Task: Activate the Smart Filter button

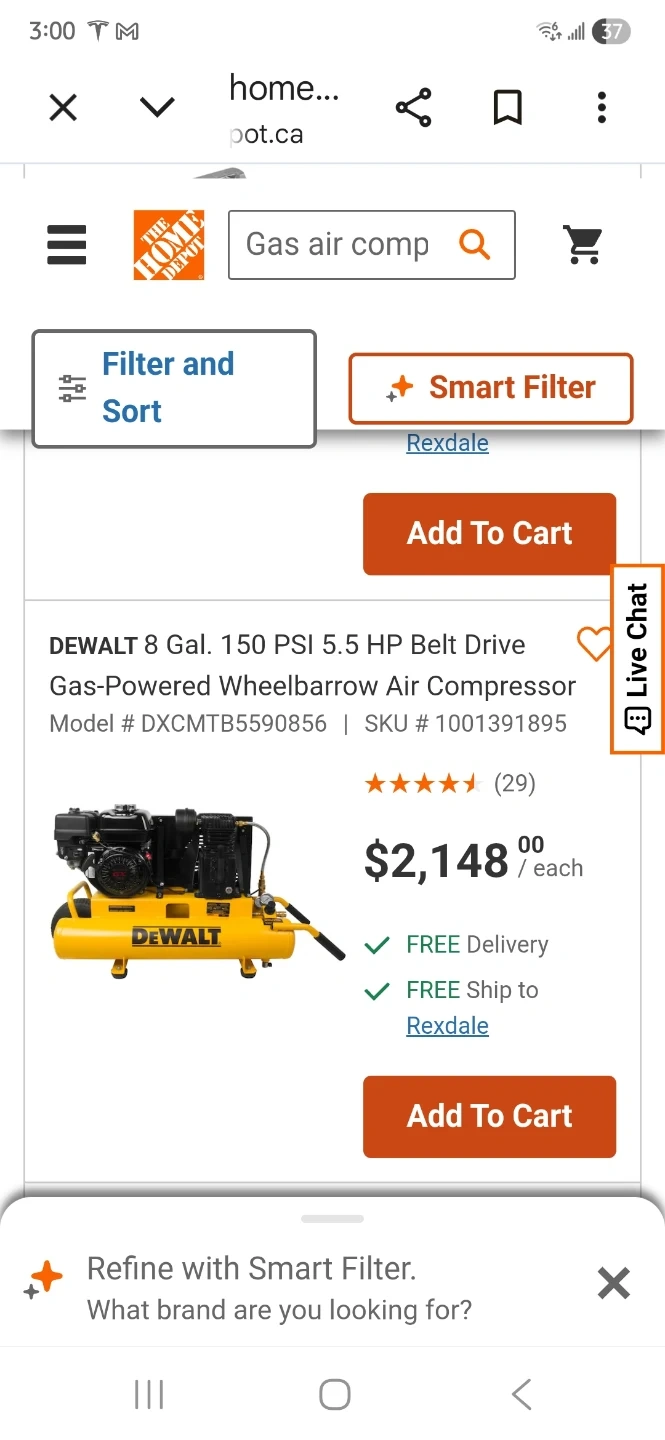Action: pos(490,388)
